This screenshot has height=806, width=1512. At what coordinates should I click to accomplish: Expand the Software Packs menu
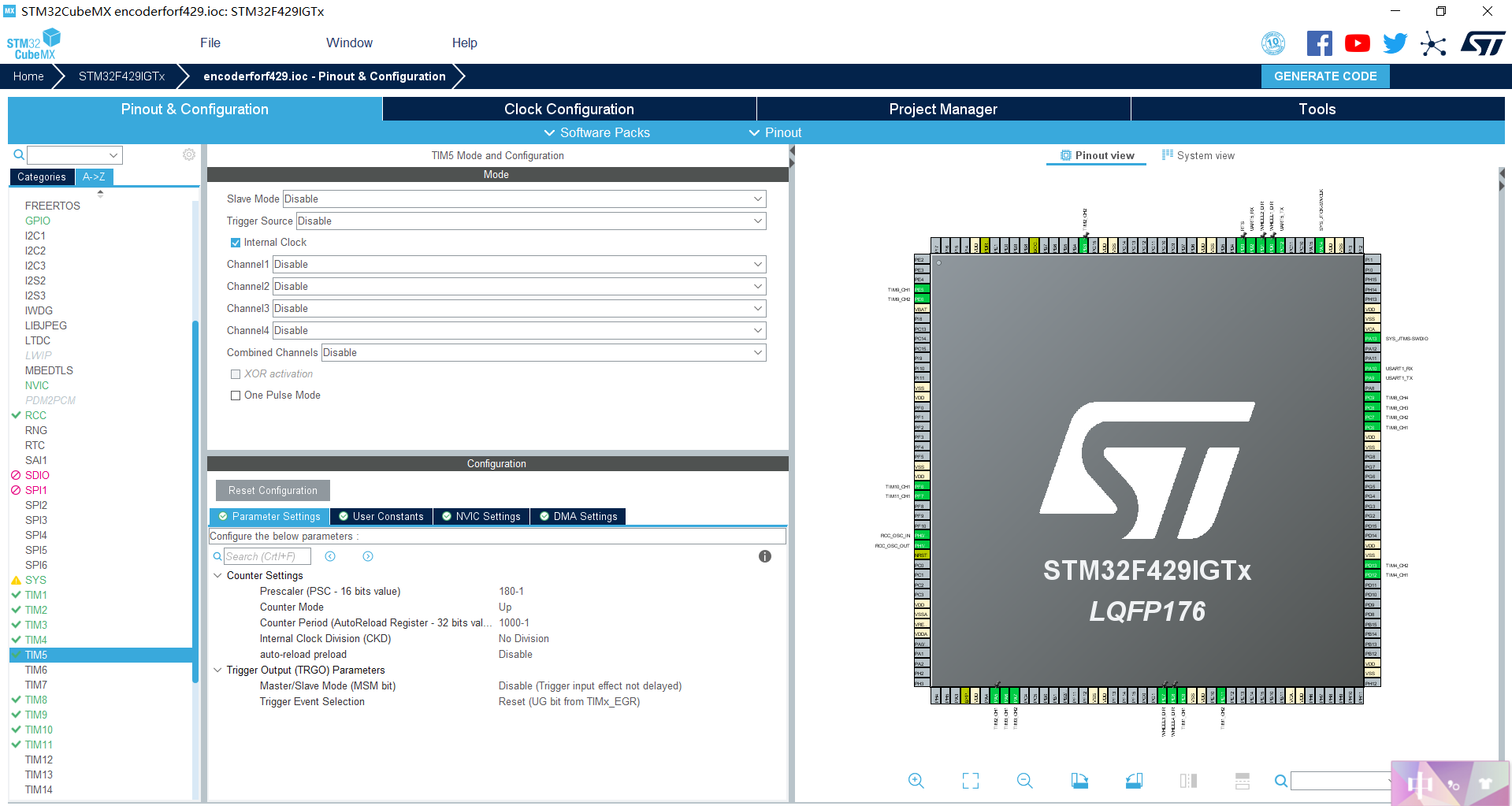pos(597,132)
